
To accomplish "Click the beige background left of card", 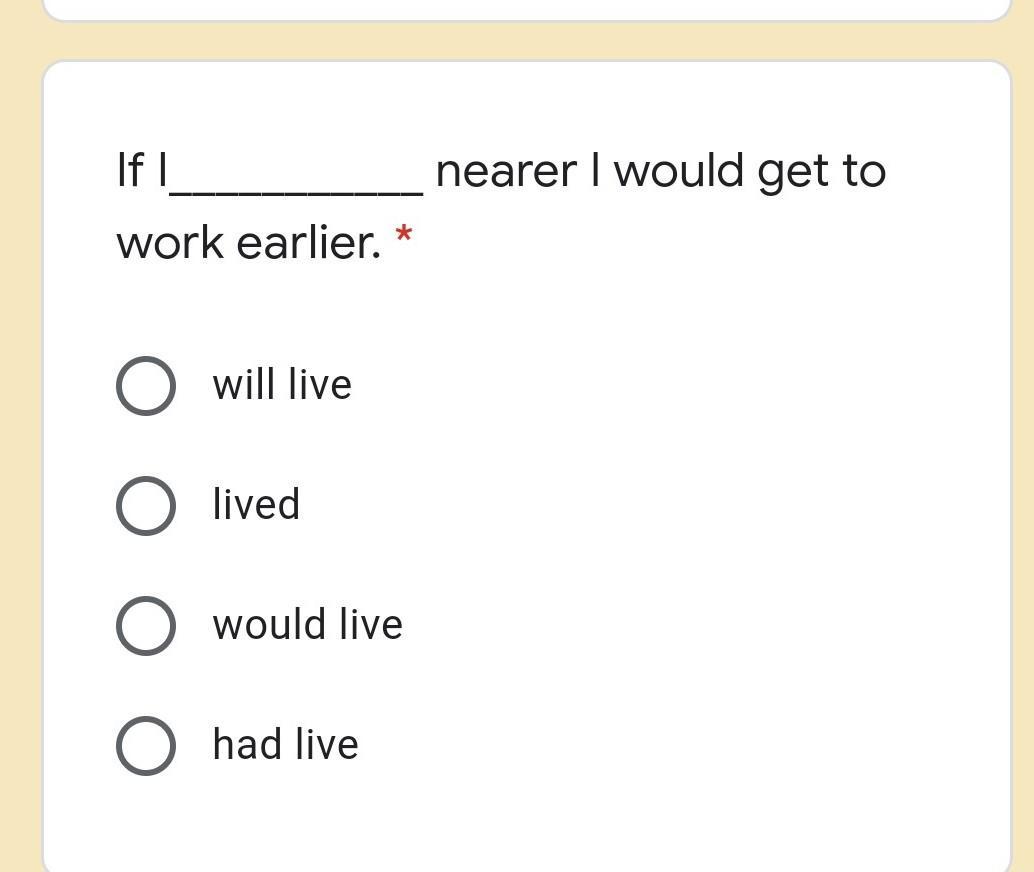I will click(x=20, y=450).
